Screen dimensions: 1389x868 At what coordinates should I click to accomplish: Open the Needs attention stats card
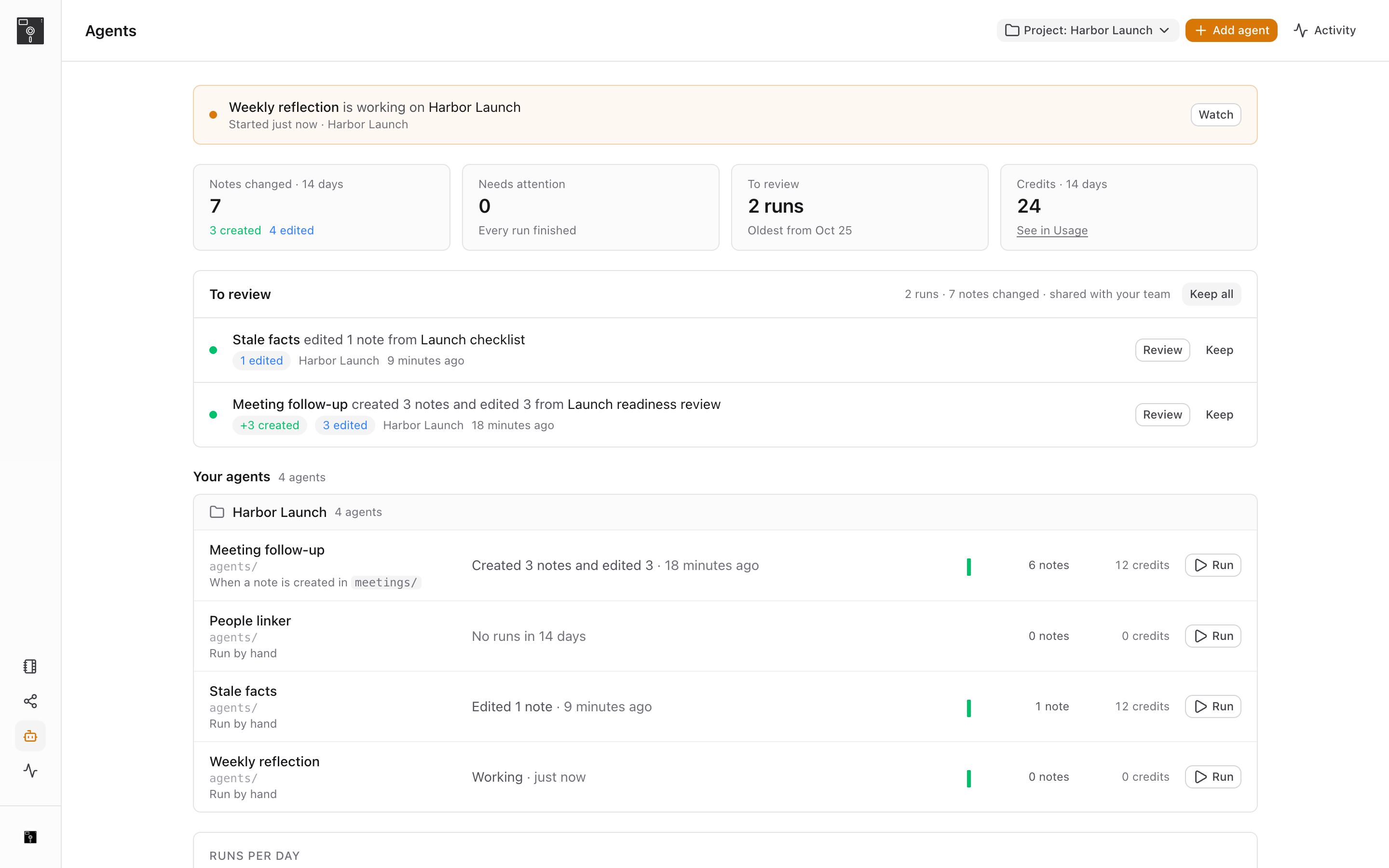click(591, 207)
